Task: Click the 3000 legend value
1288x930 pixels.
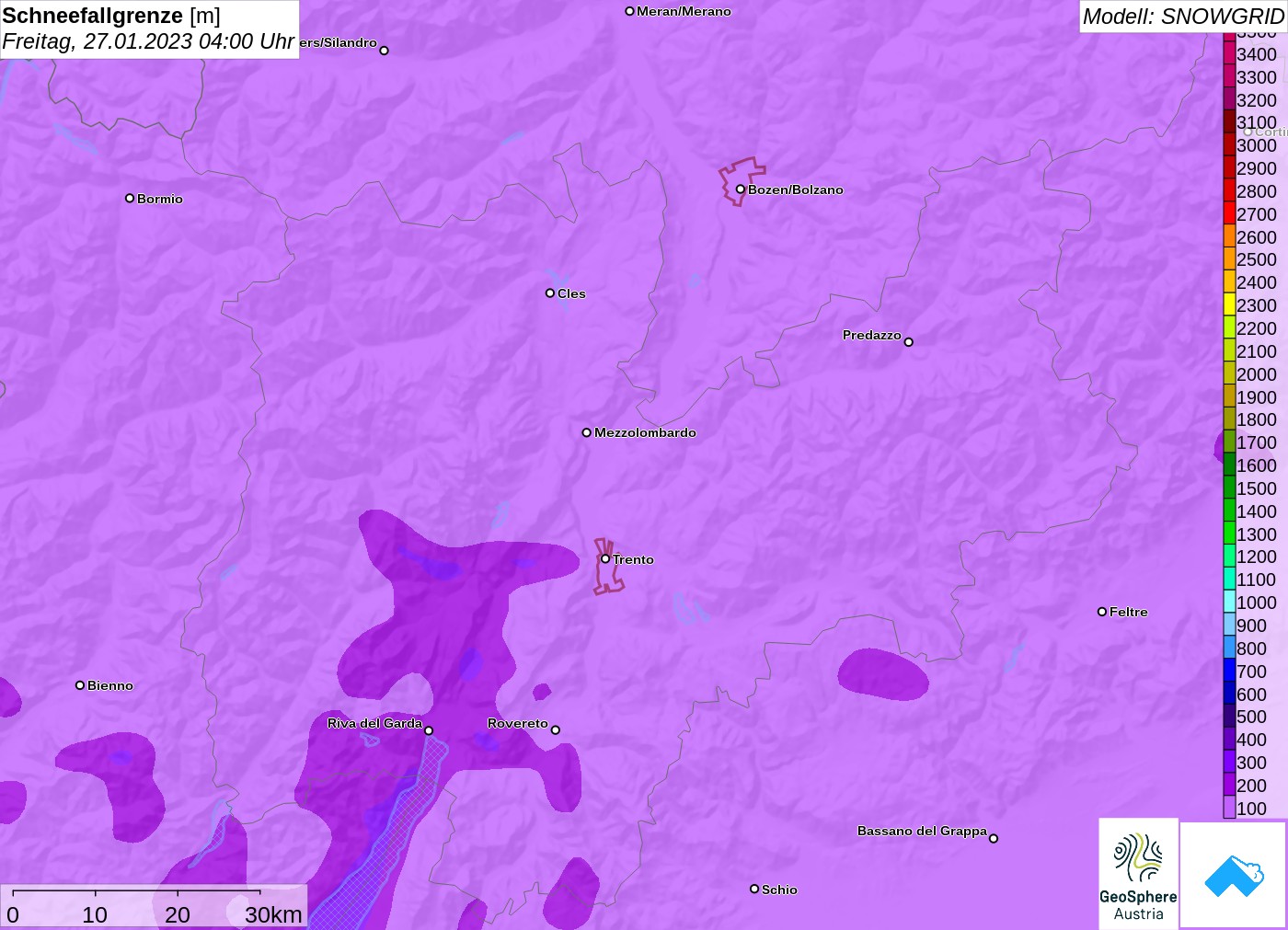Action: coord(1257,145)
